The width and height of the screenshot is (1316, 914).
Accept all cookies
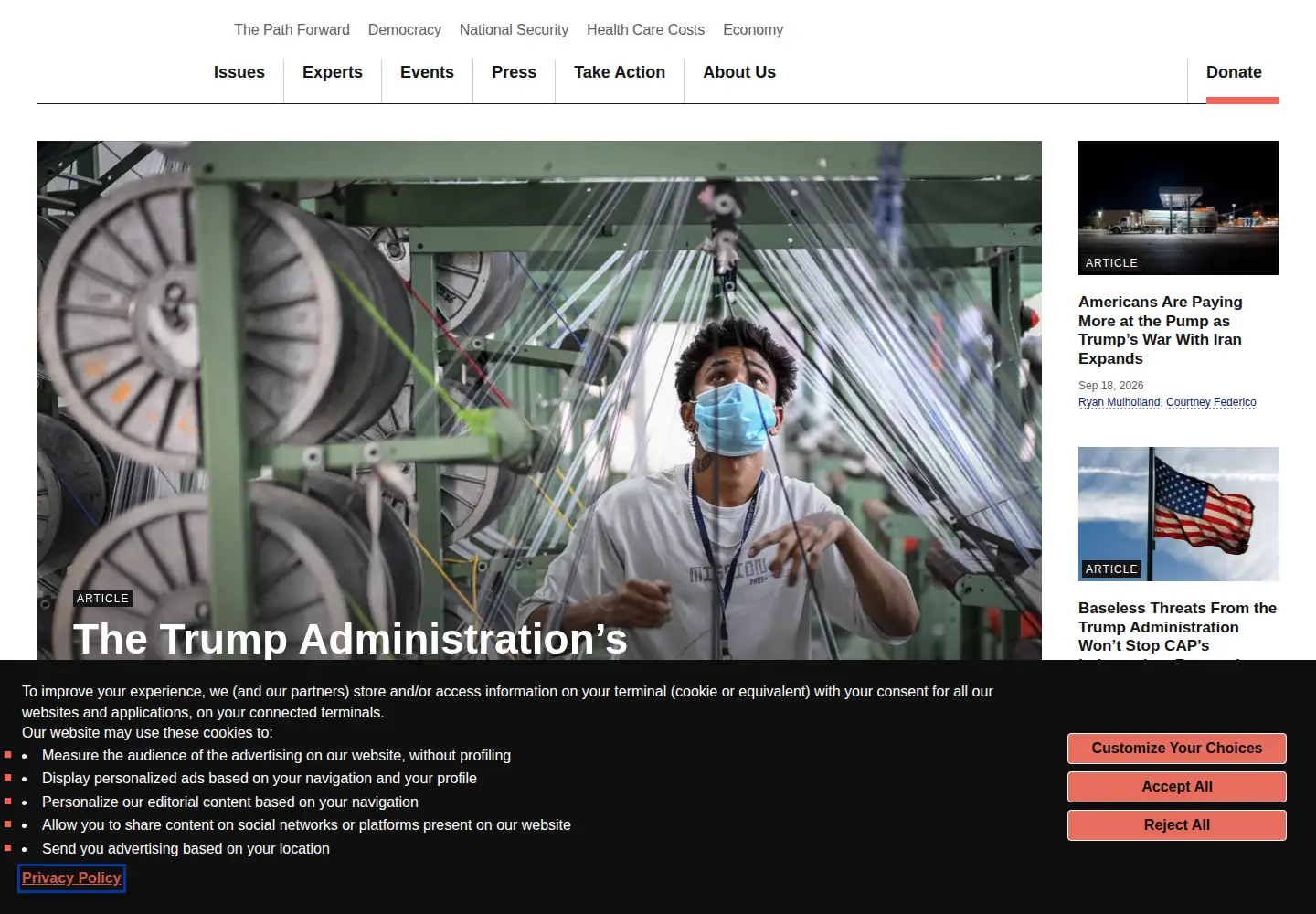click(x=1177, y=787)
